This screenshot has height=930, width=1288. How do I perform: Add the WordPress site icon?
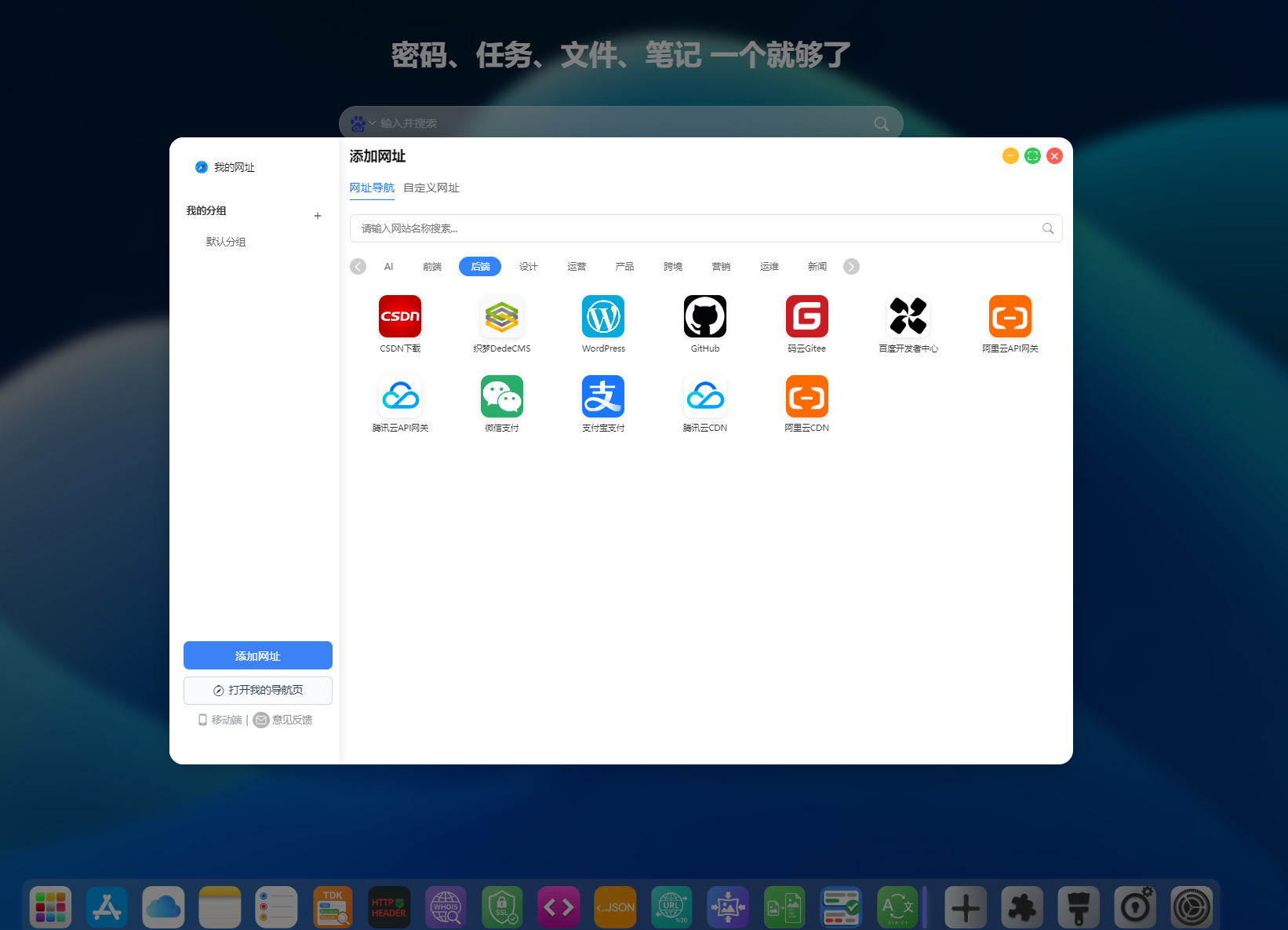pyautogui.click(x=603, y=316)
